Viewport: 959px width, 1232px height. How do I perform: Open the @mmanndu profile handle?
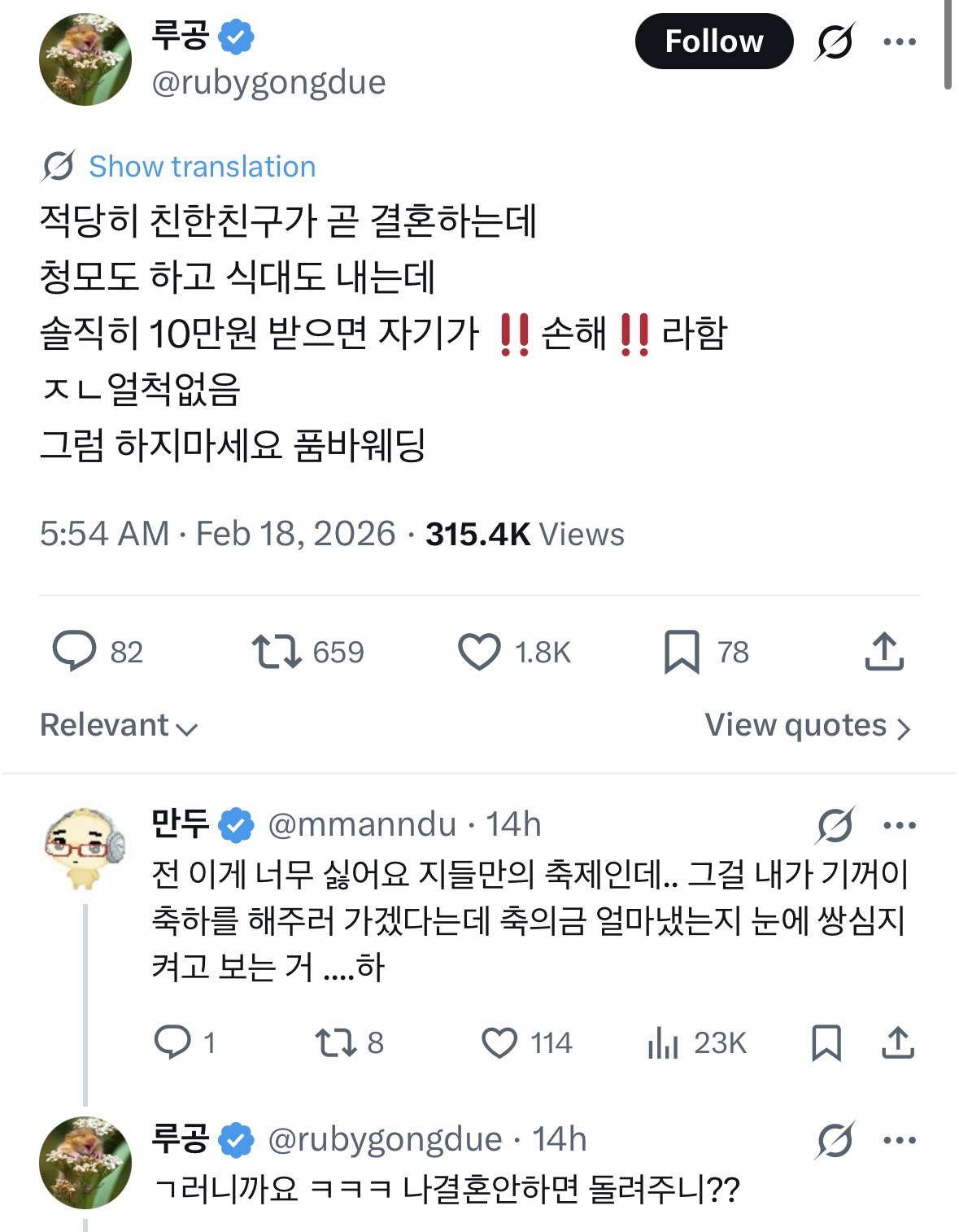[x=362, y=825]
